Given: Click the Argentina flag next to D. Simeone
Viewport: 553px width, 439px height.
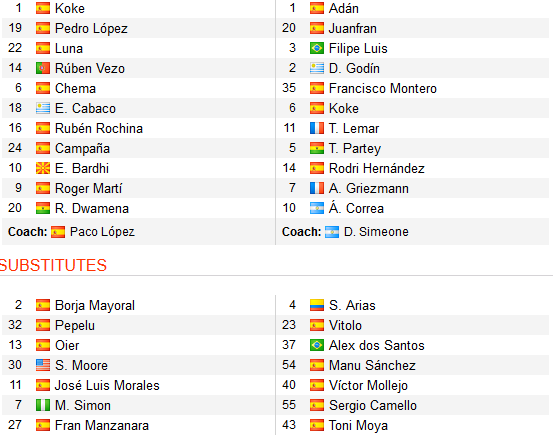Looking at the screenshot, I should coord(332,232).
